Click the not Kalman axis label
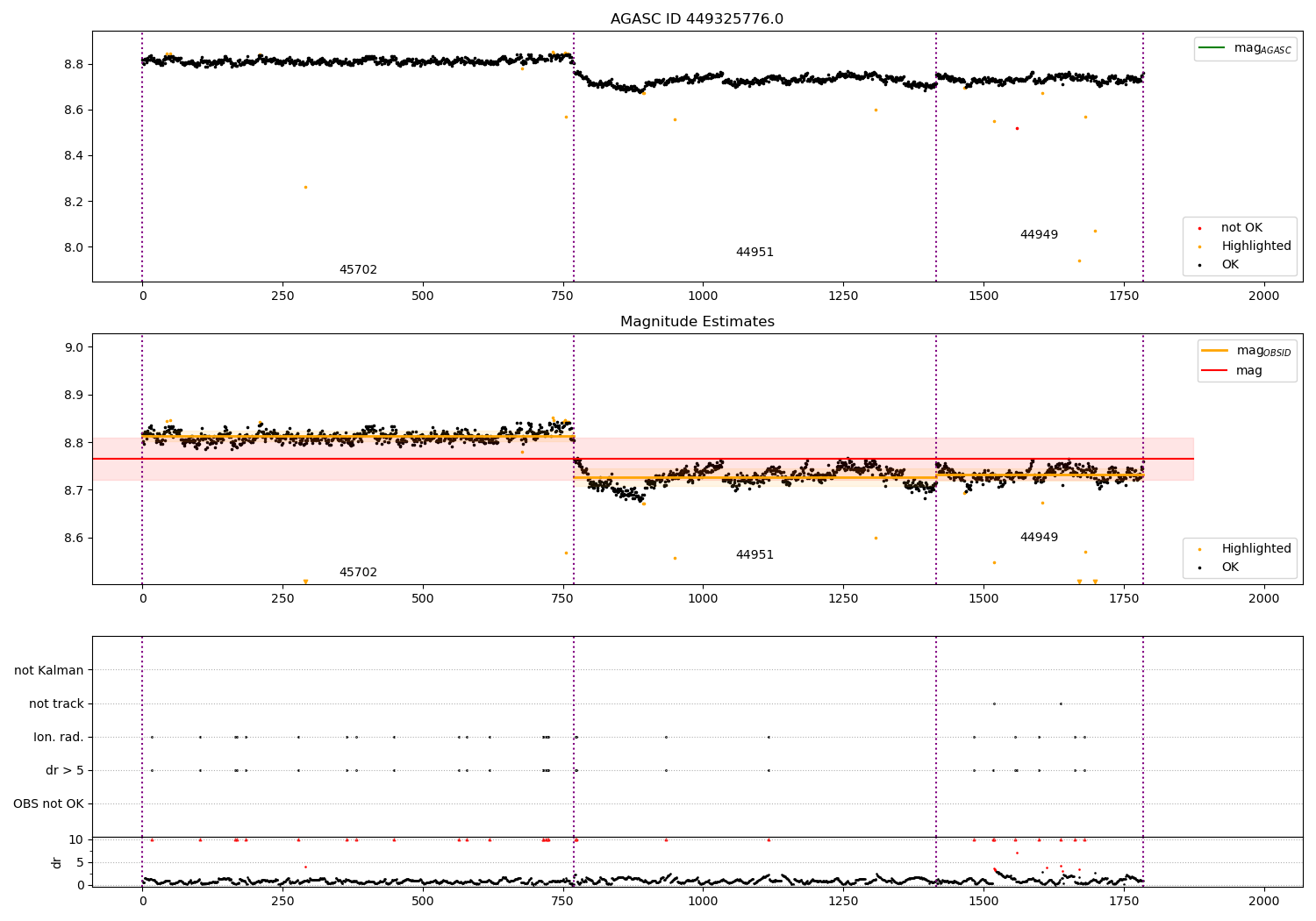 pyautogui.click(x=49, y=671)
